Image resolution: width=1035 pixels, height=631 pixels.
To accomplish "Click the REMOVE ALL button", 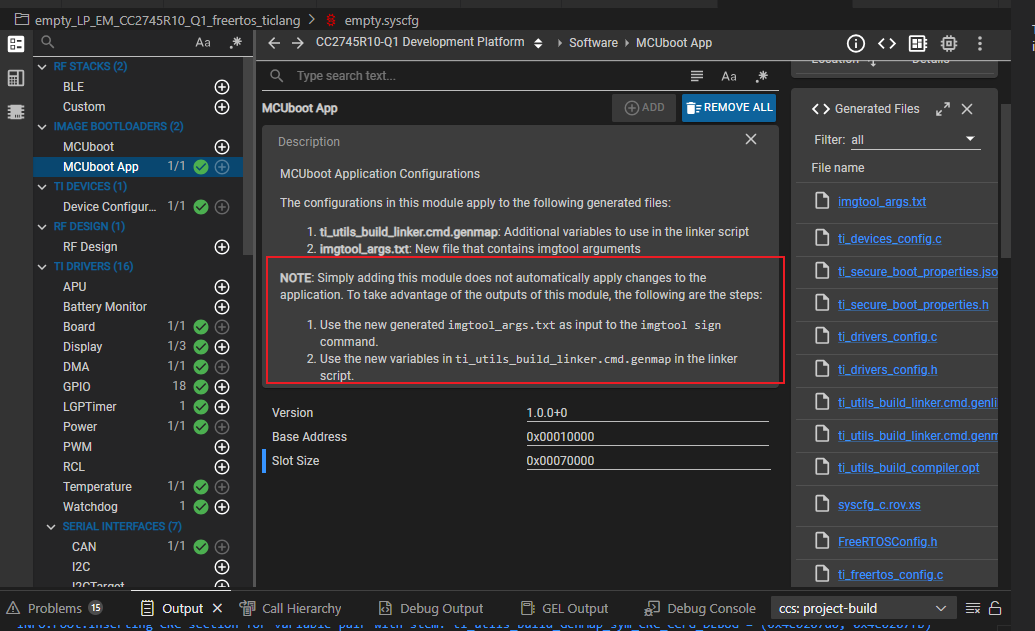I will [729, 108].
